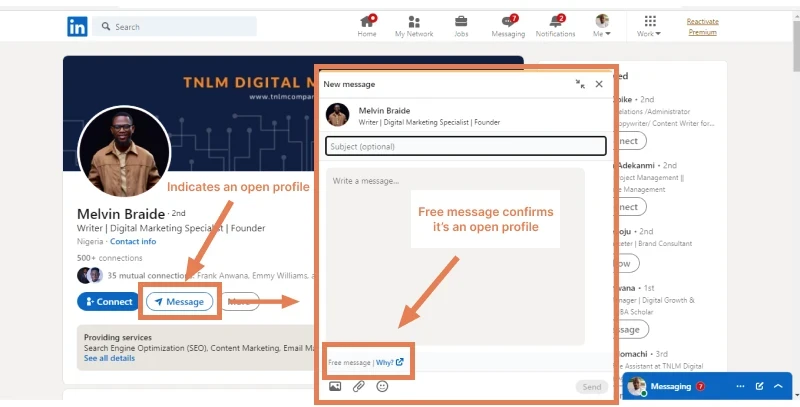Click the Subject (optional) field
The height and width of the screenshot is (407, 800).
(466, 146)
